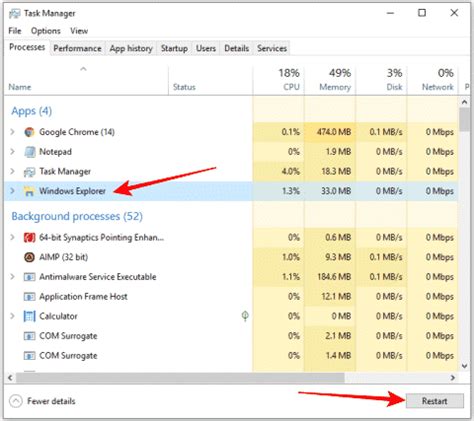Image resolution: width=474 pixels, height=421 pixels.
Task: Sort by the Name column header
Action: (86, 80)
